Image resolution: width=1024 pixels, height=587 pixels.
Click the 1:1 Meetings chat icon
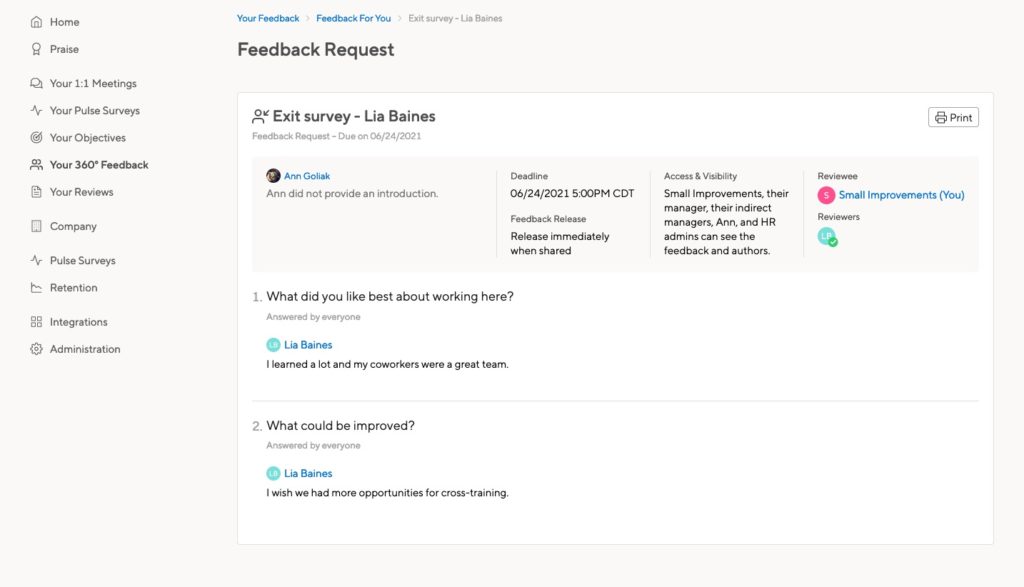(37, 84)
